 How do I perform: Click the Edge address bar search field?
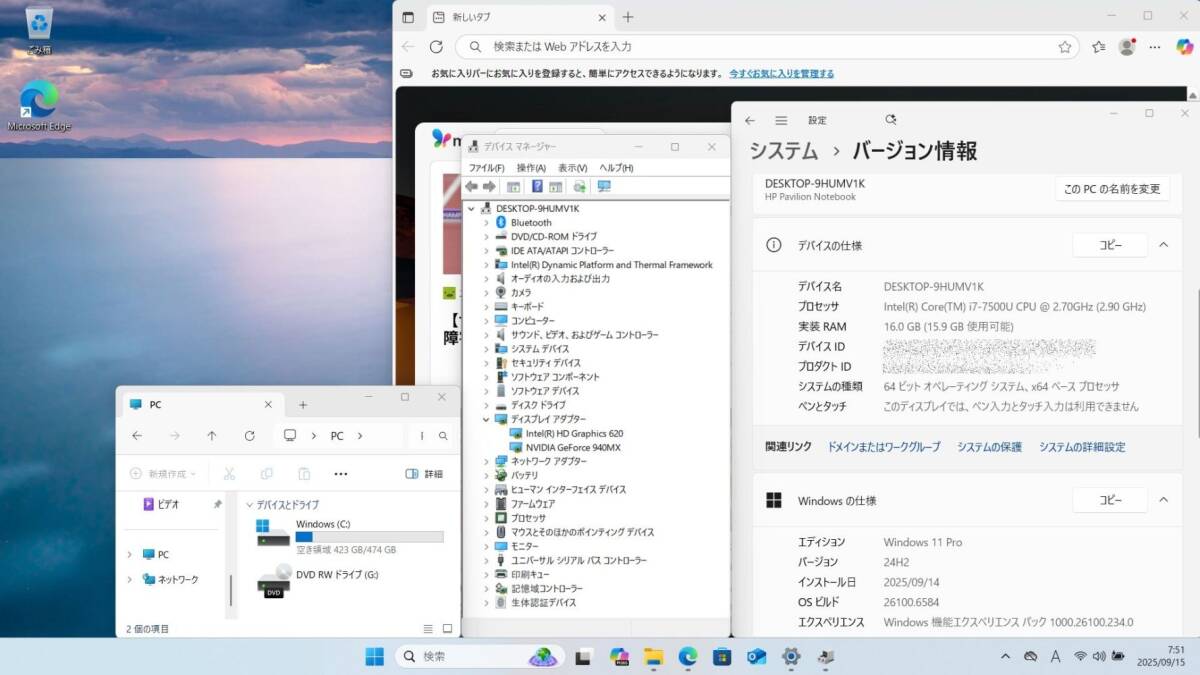tap(760, 47)
